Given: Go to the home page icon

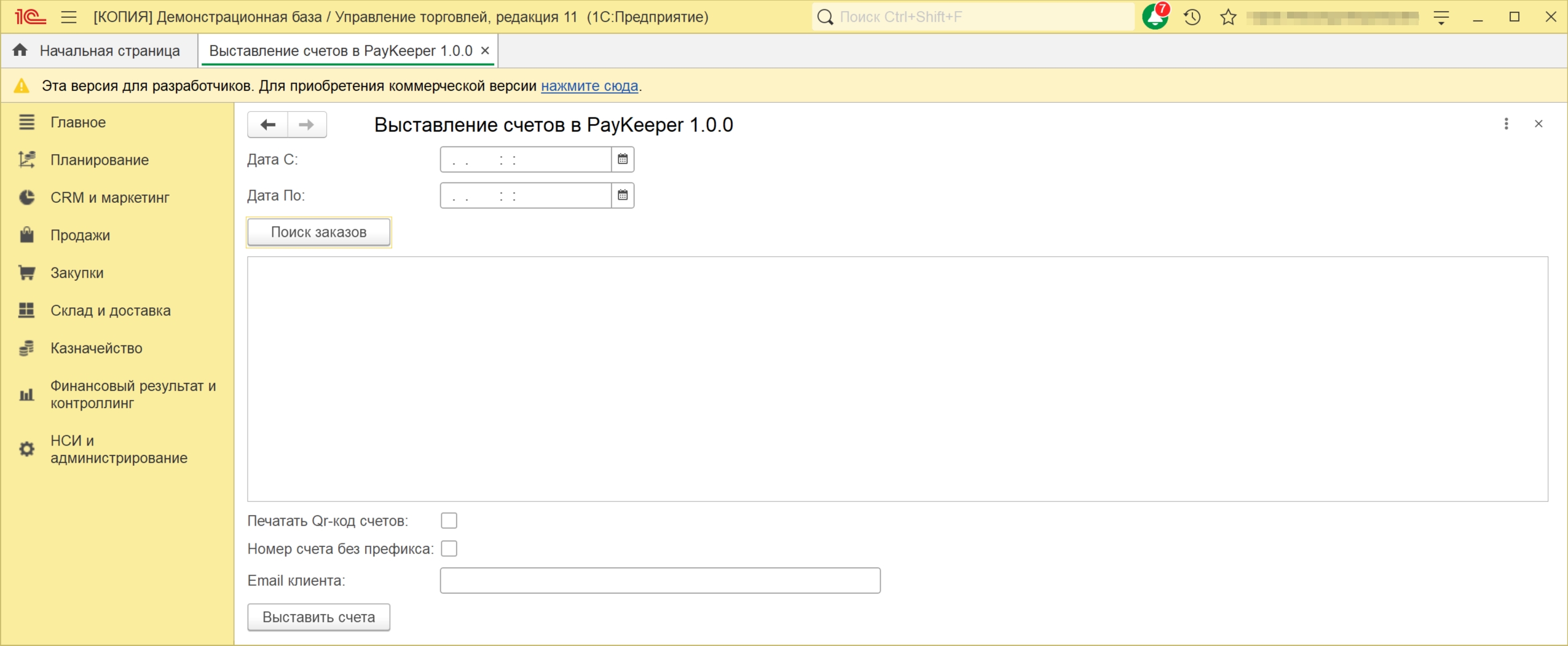Looking at the screenshot, I should point(20,50).
